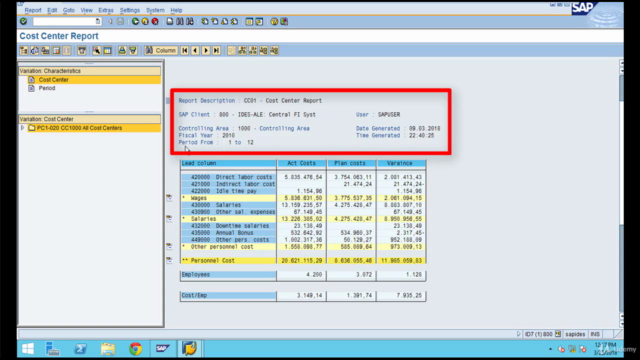Jump to last column arrow icon
The image size is (640, 360).
216,50
